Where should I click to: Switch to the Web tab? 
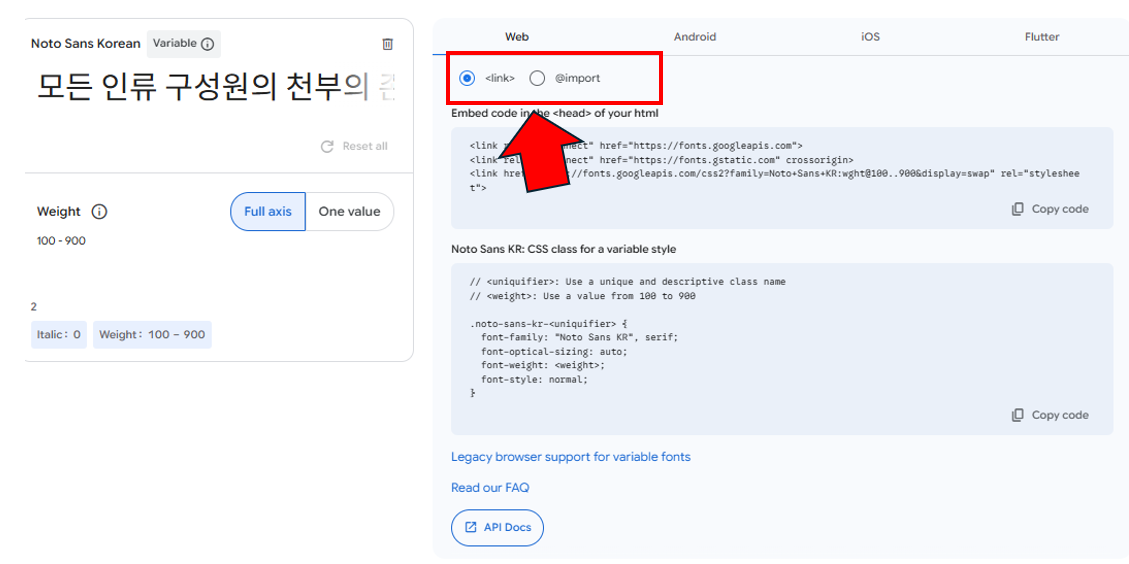518,37
